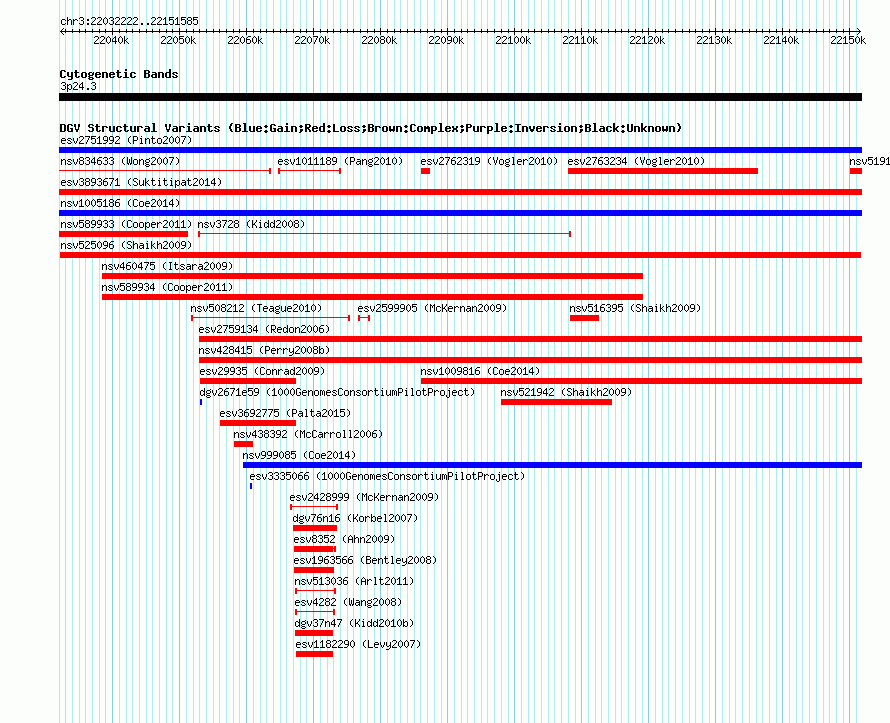This screenshot has width=890, height=723.
Task: Open esv4282 (Wang2008) variant
Action: (348, 602)
